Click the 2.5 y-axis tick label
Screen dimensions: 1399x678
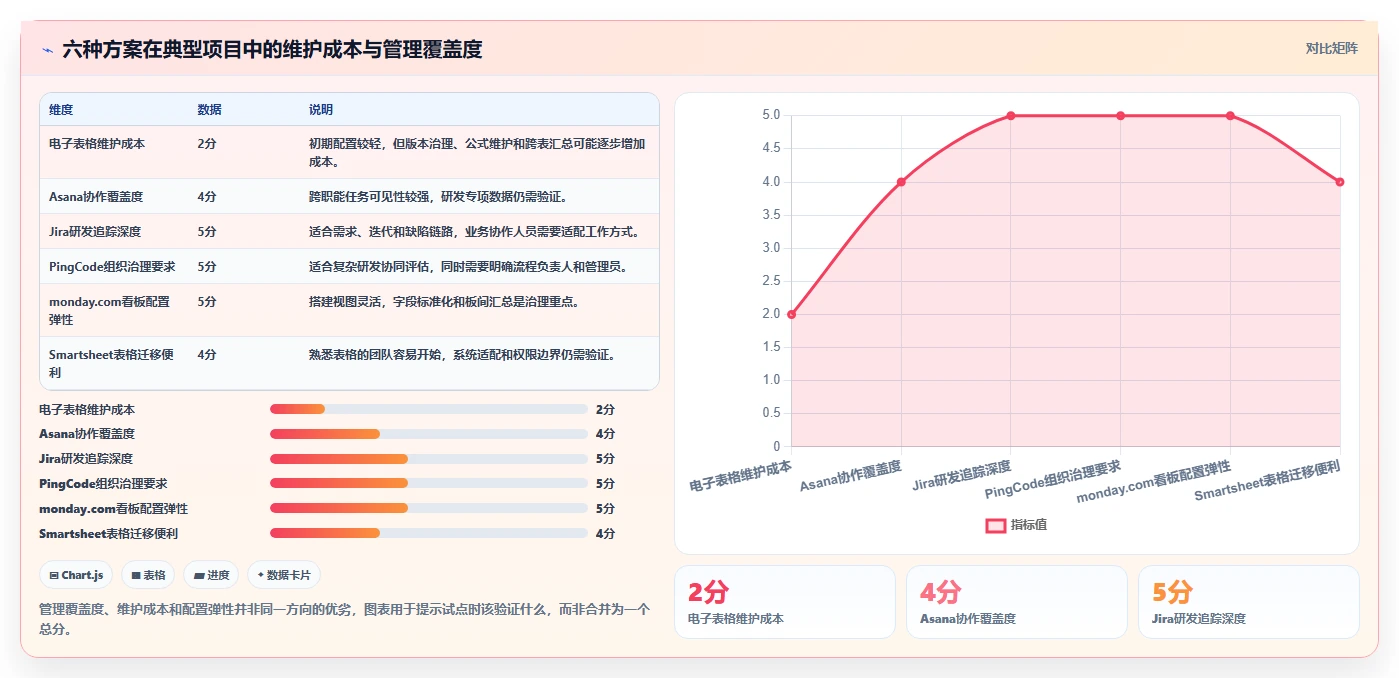771,281
